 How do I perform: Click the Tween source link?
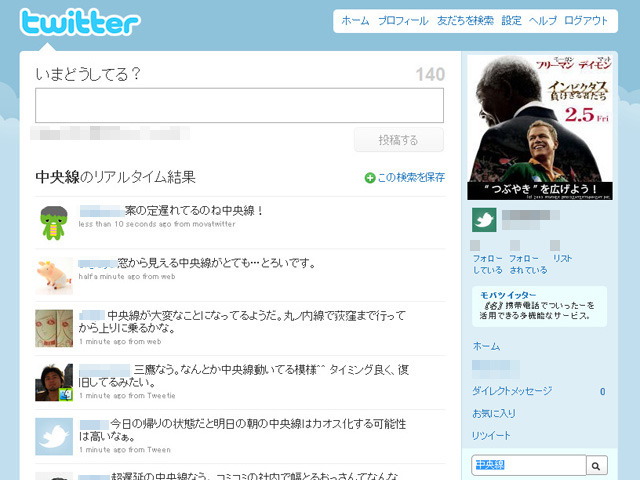coord(159,450)
